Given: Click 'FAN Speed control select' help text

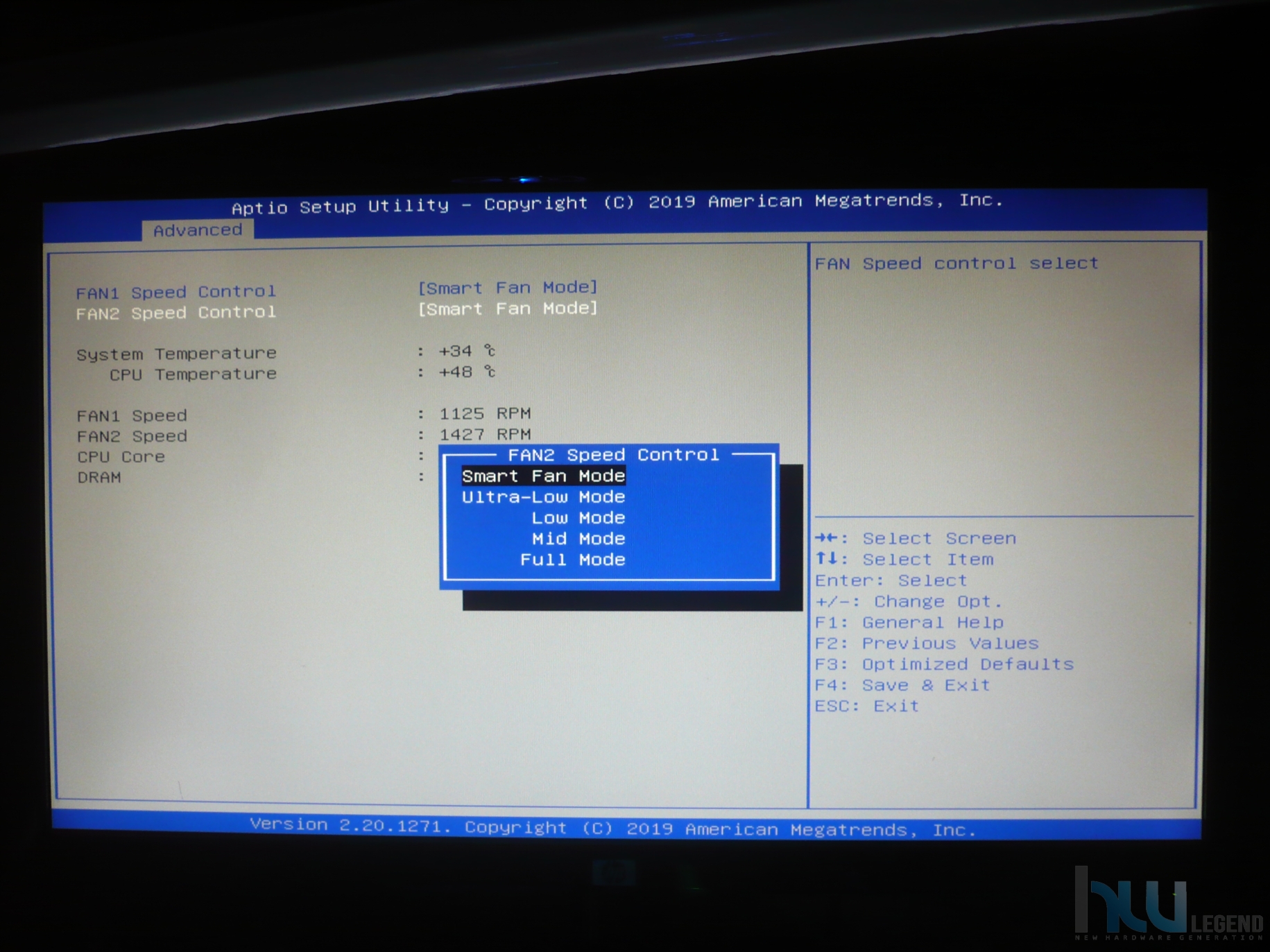Looking at the screenshot, I should (956, 263).
